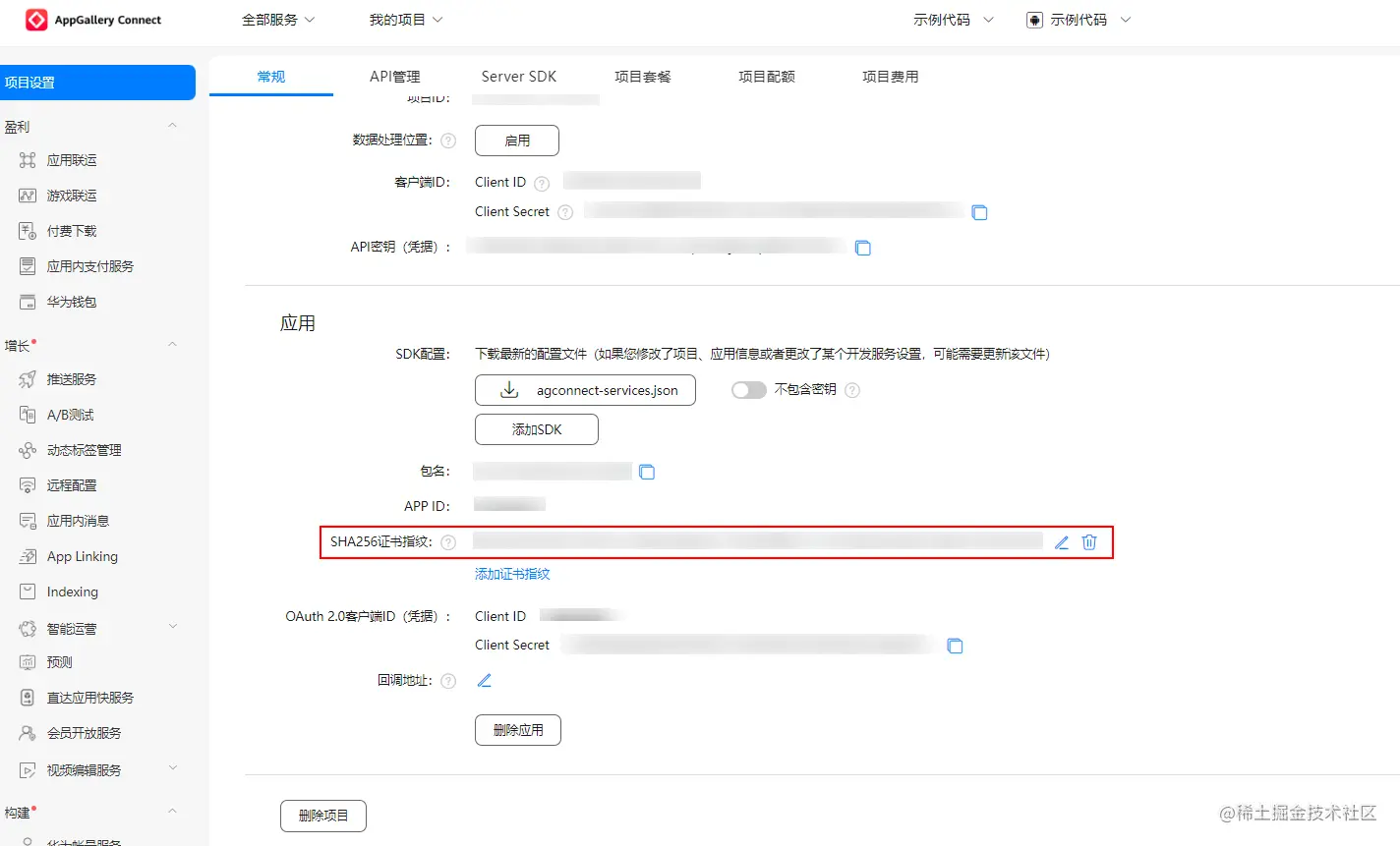Open the 华为钱包 sidebar icon
The width and height of the screenshot is (1400, 846).
click(x=28, y=302)
